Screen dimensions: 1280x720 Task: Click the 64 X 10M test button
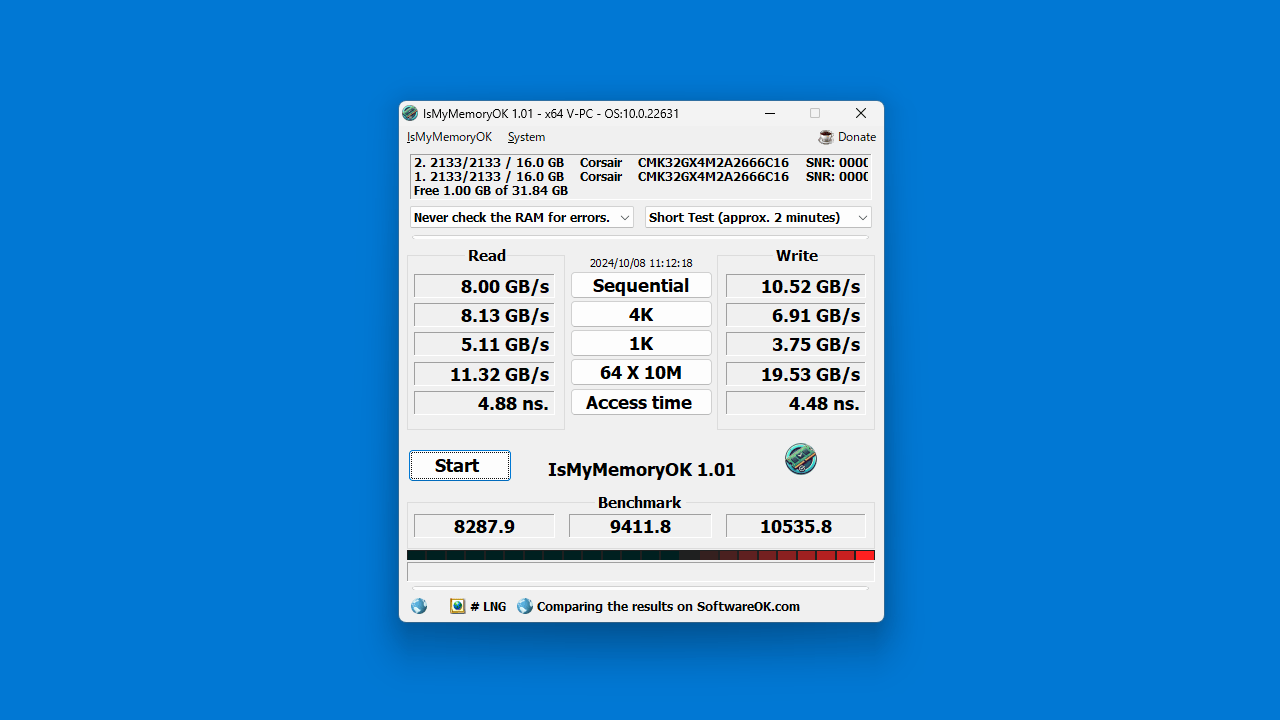coord(641,372)
